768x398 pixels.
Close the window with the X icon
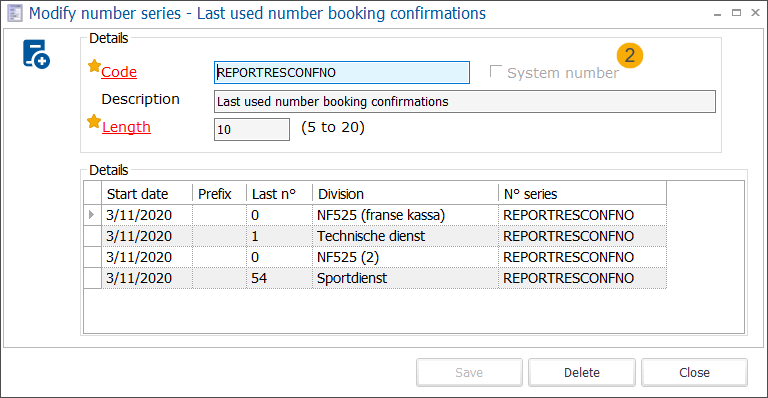[x=755, y=13]
